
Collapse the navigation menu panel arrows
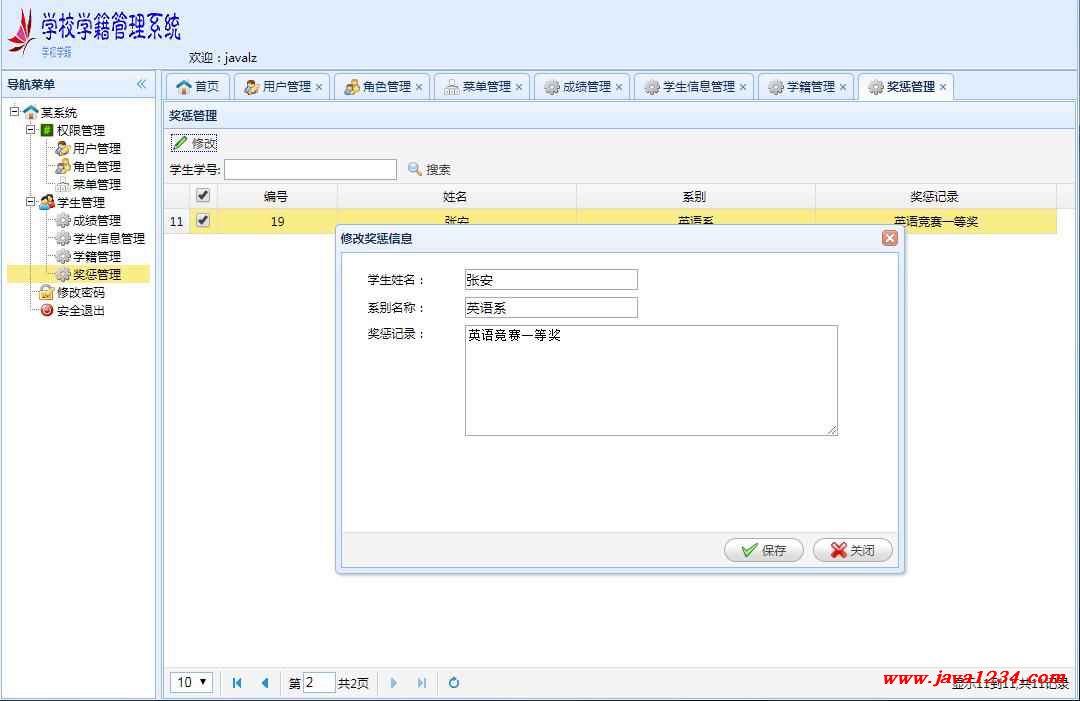141,84
